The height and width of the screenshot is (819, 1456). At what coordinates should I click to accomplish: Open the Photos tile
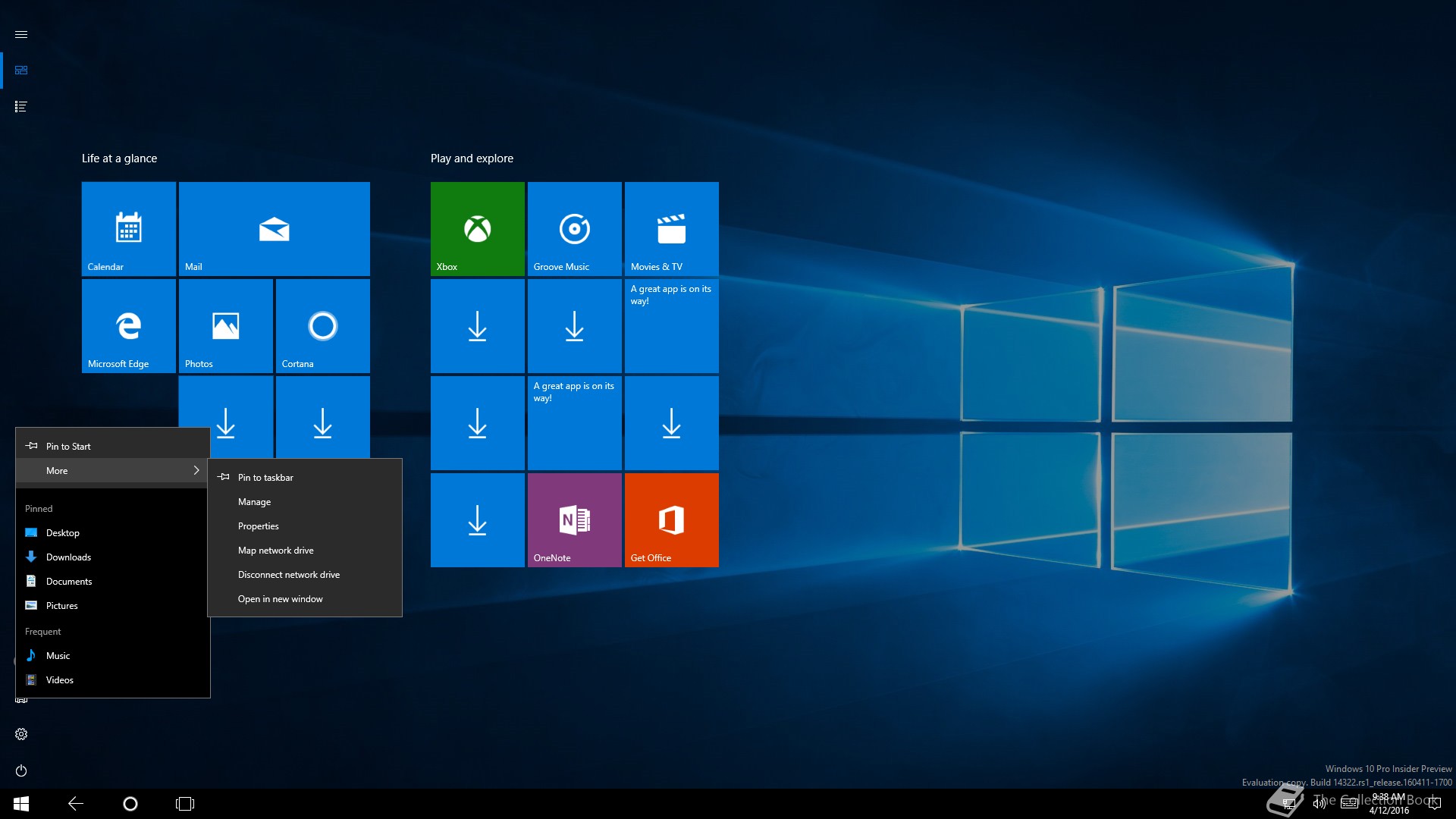(x=226, y=326)
